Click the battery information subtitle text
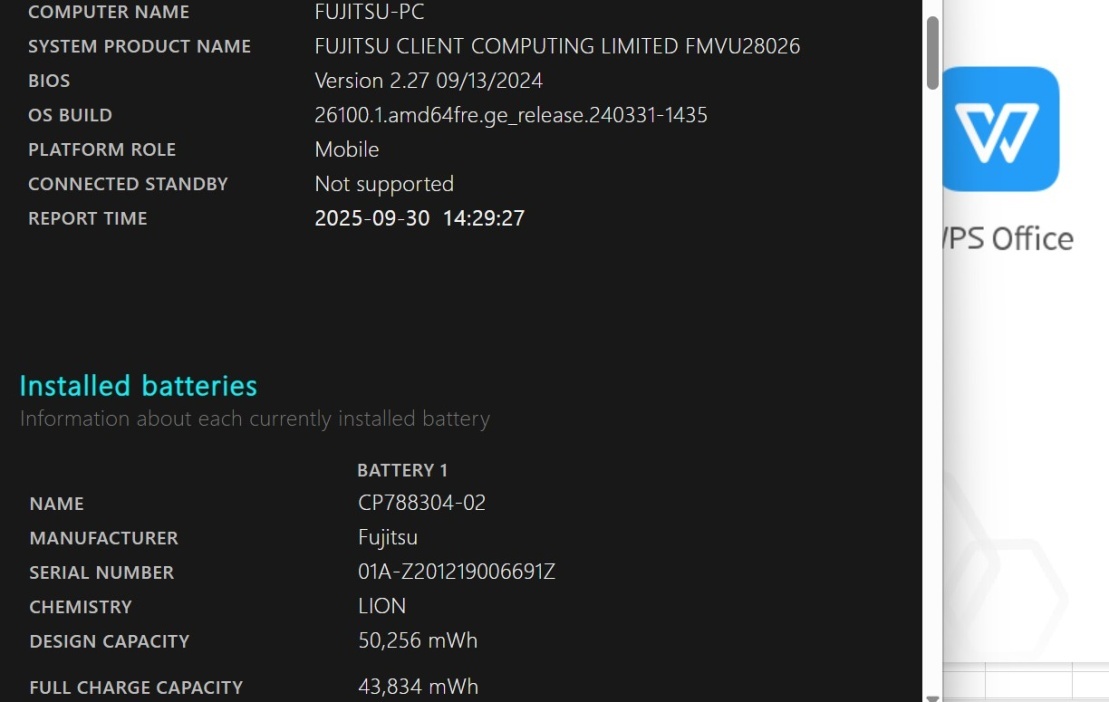 [x=254, y=419]
